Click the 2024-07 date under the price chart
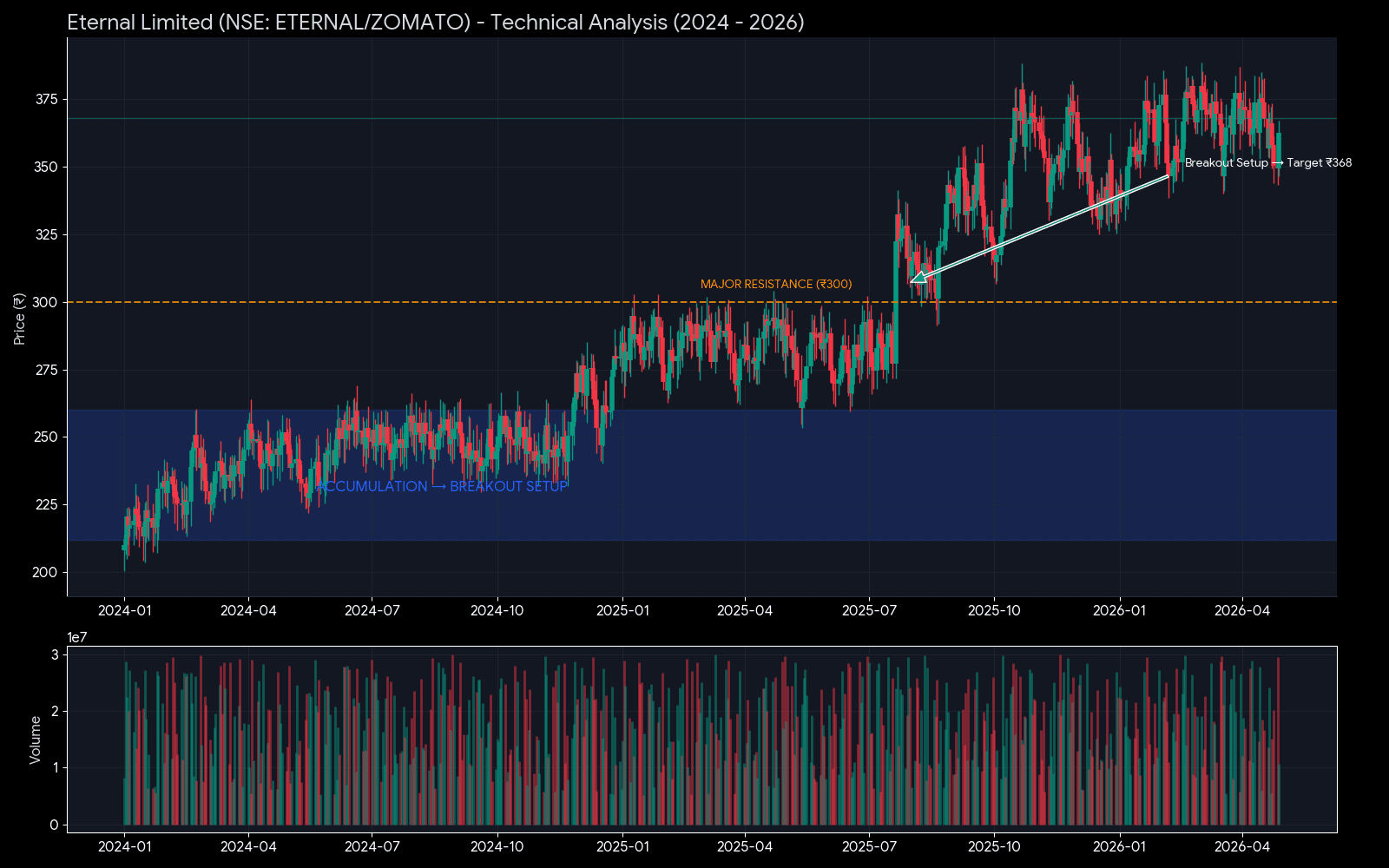This screenshot has width=1389, height=868. pyautogui.click(x=372, y=611)
